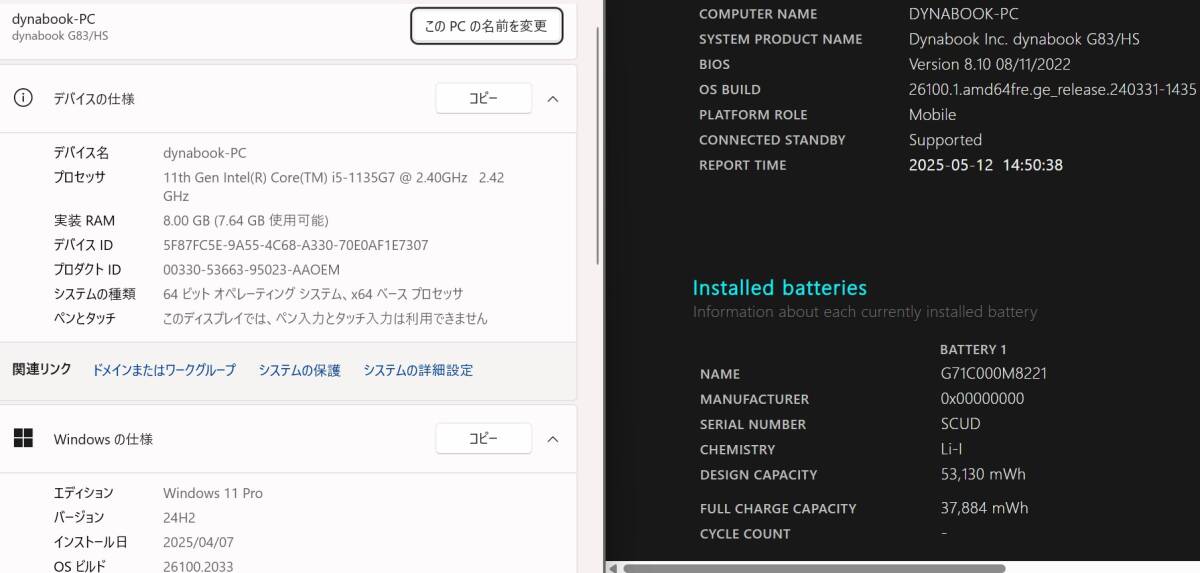Click the 関連リンク label
The width and height of the screenshot is (1200, 573).
(42, 369)
